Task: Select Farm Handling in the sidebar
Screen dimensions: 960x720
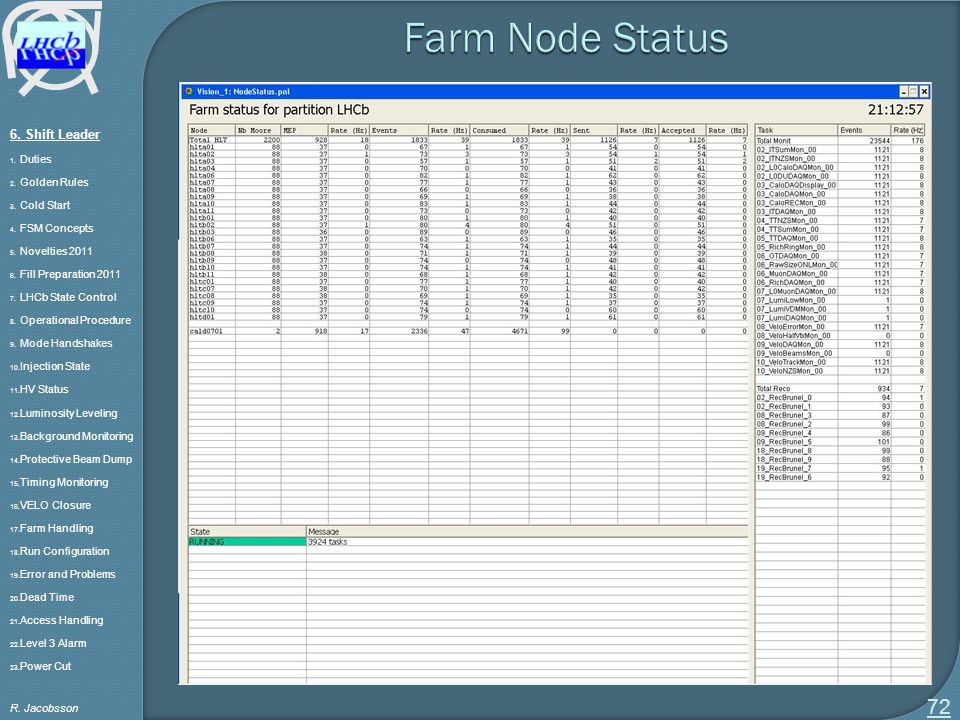Action: [56, 528]
